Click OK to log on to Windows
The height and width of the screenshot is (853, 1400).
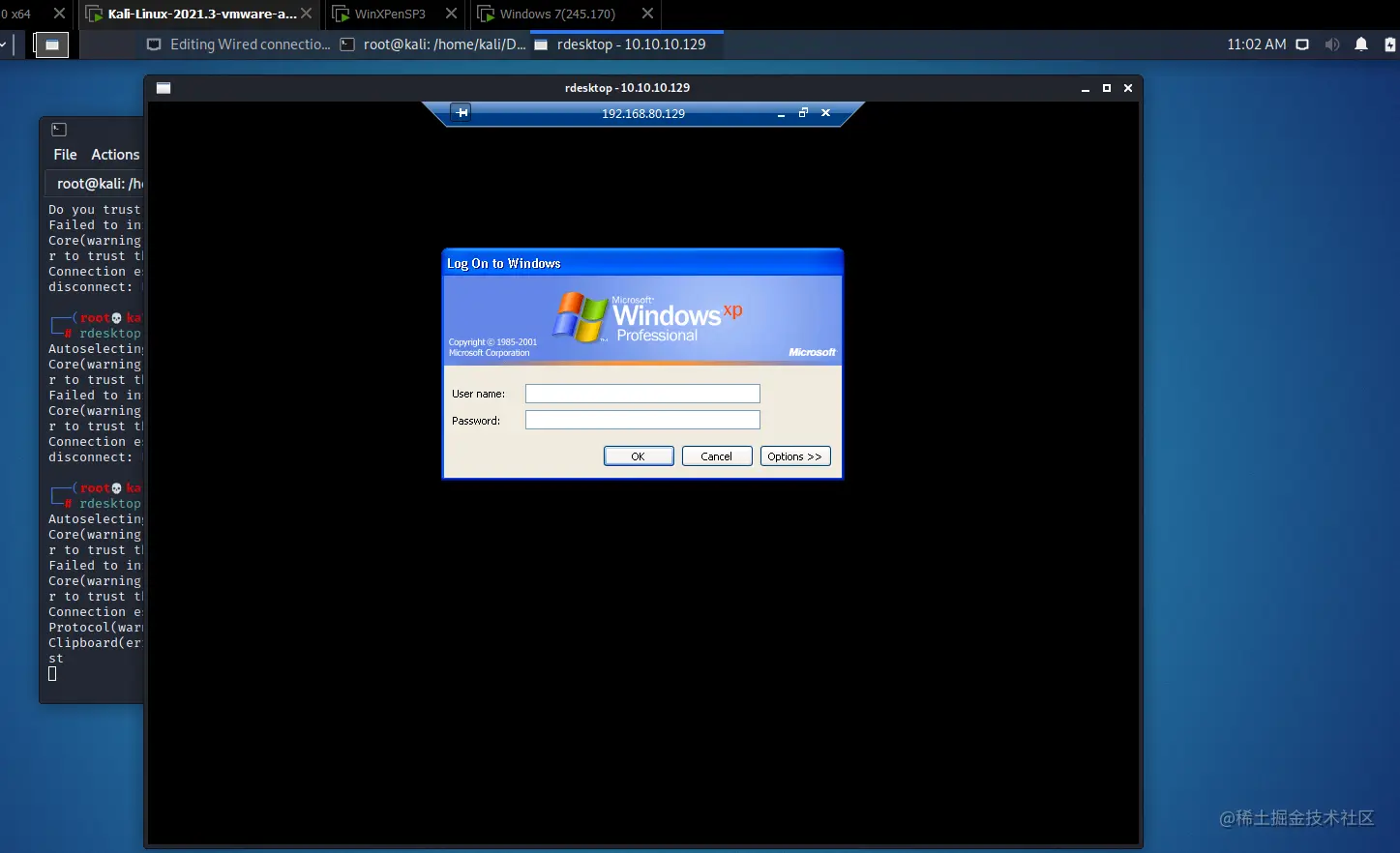click(639, 456)
